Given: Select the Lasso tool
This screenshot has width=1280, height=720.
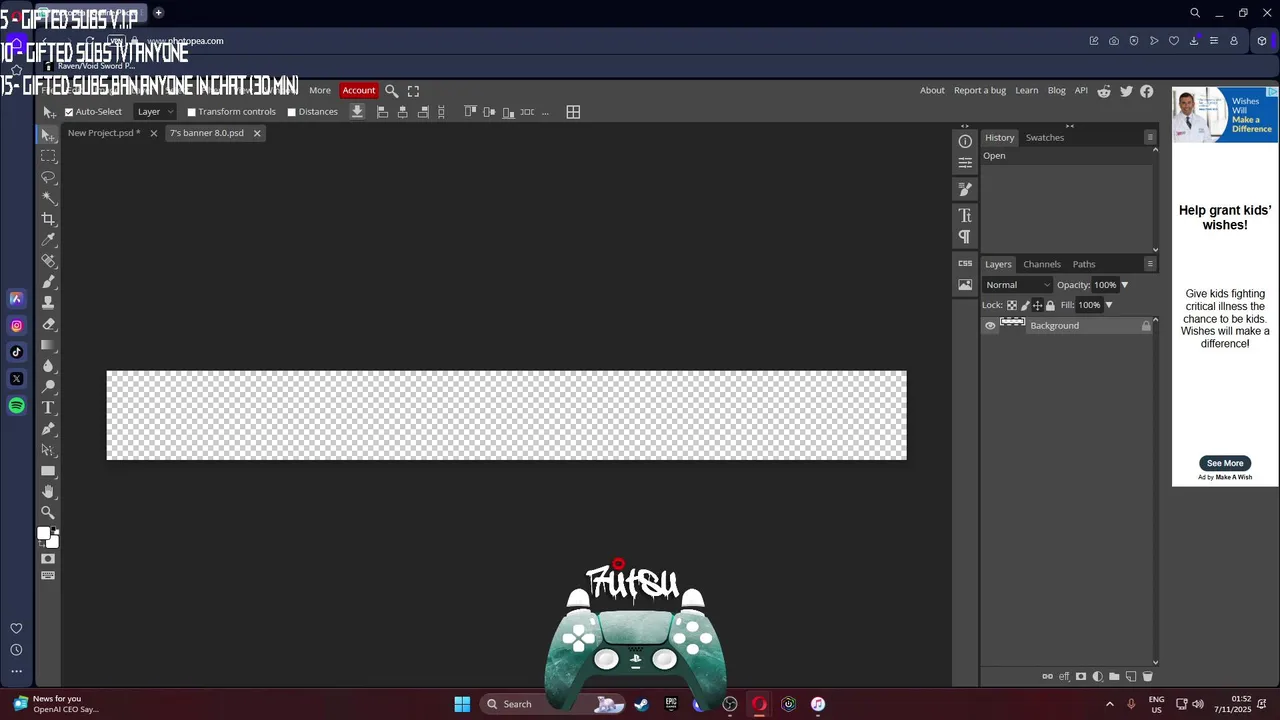Looking at the screenshot, I should (48, 177).
